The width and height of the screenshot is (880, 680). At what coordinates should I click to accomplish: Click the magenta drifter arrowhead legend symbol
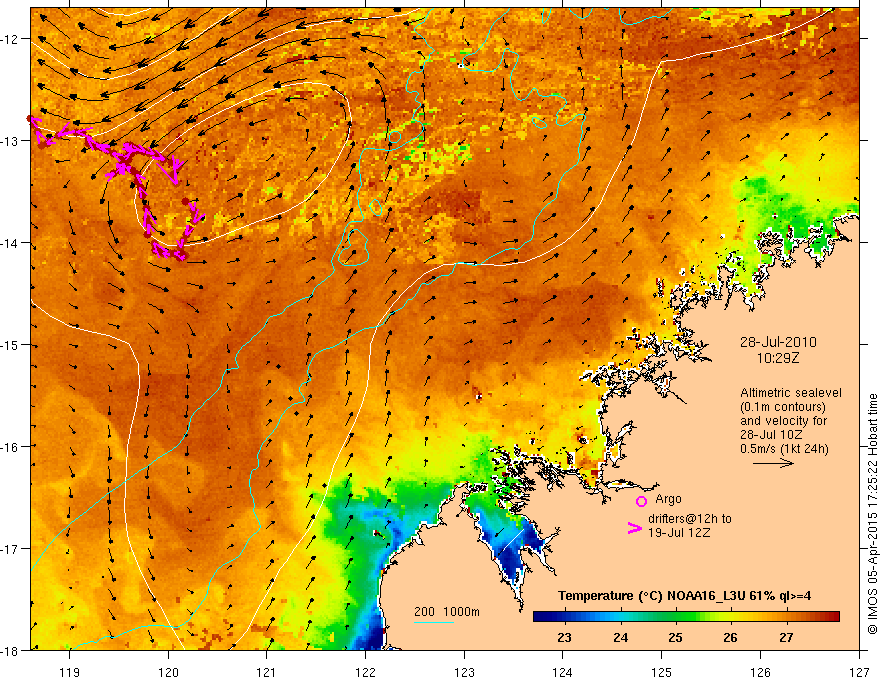click(x=634, y=528)
